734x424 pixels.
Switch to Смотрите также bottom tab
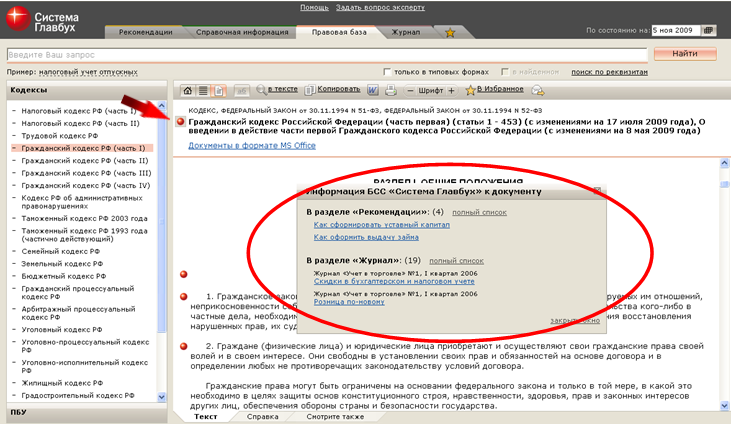(x=335, y=417)
